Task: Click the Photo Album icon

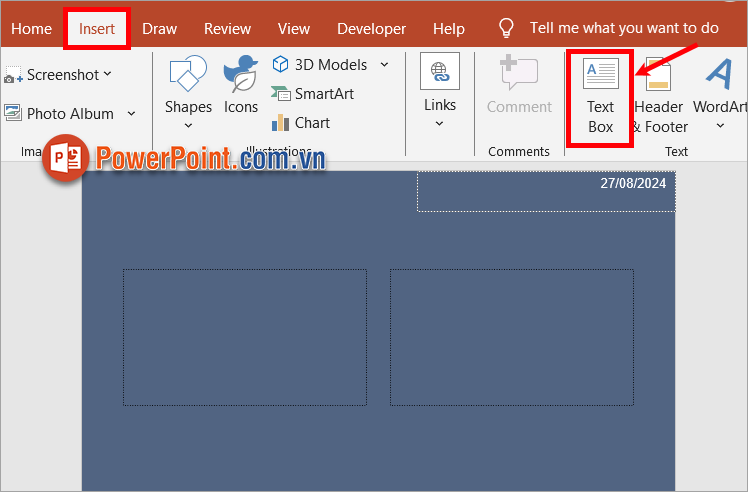Action: point(13,113)
